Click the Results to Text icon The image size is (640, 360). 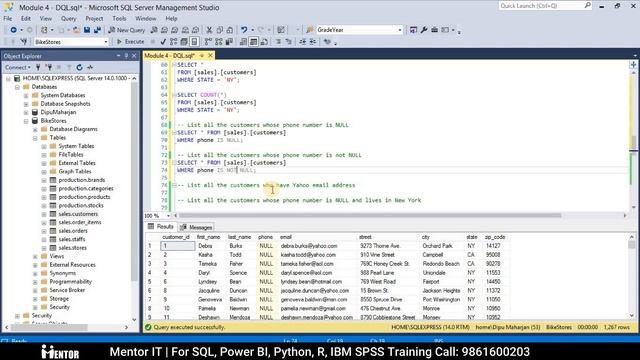(x=243, y=42)
